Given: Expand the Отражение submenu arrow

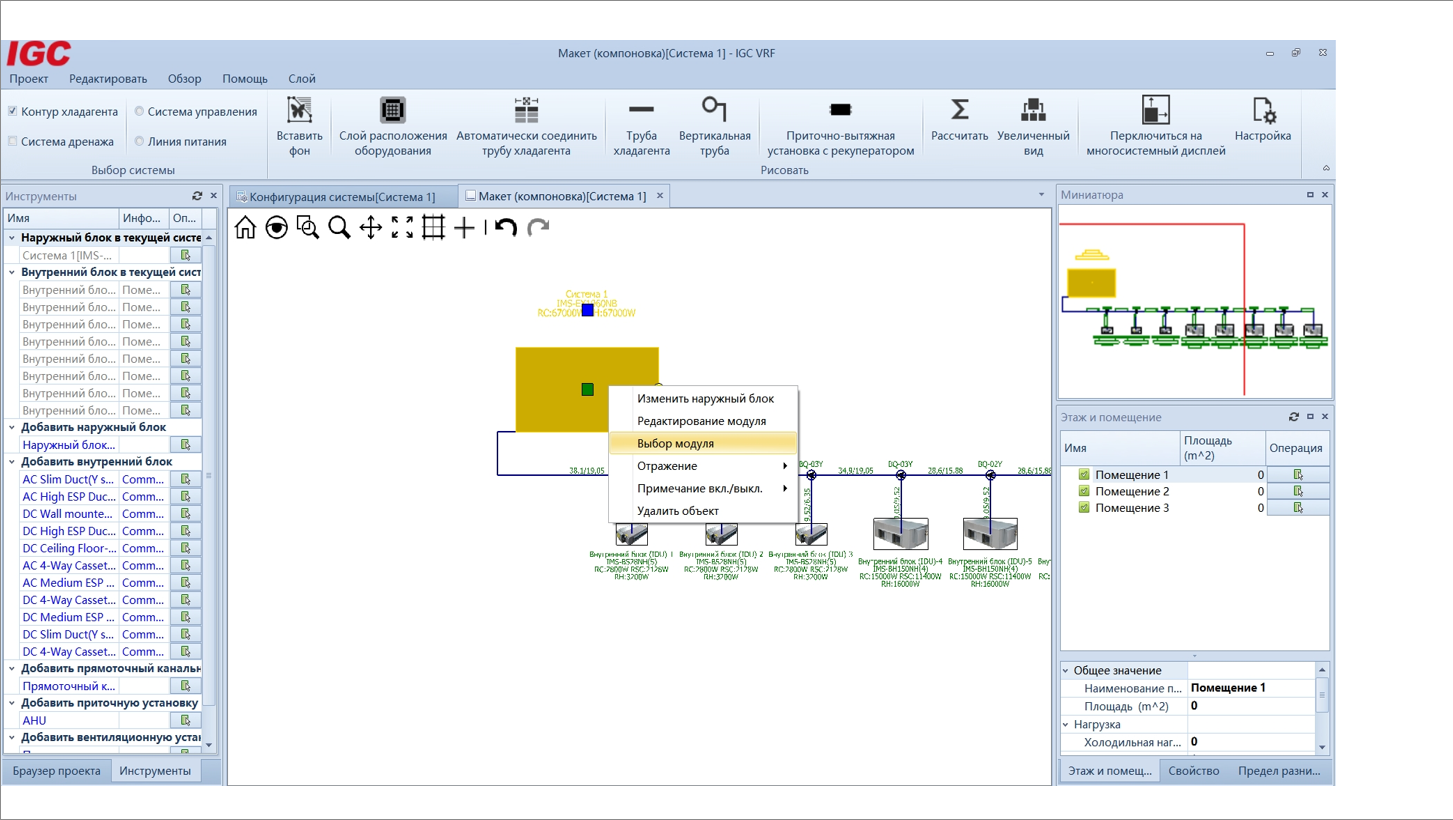Looking at the screenshot, I should click(785, 466).
